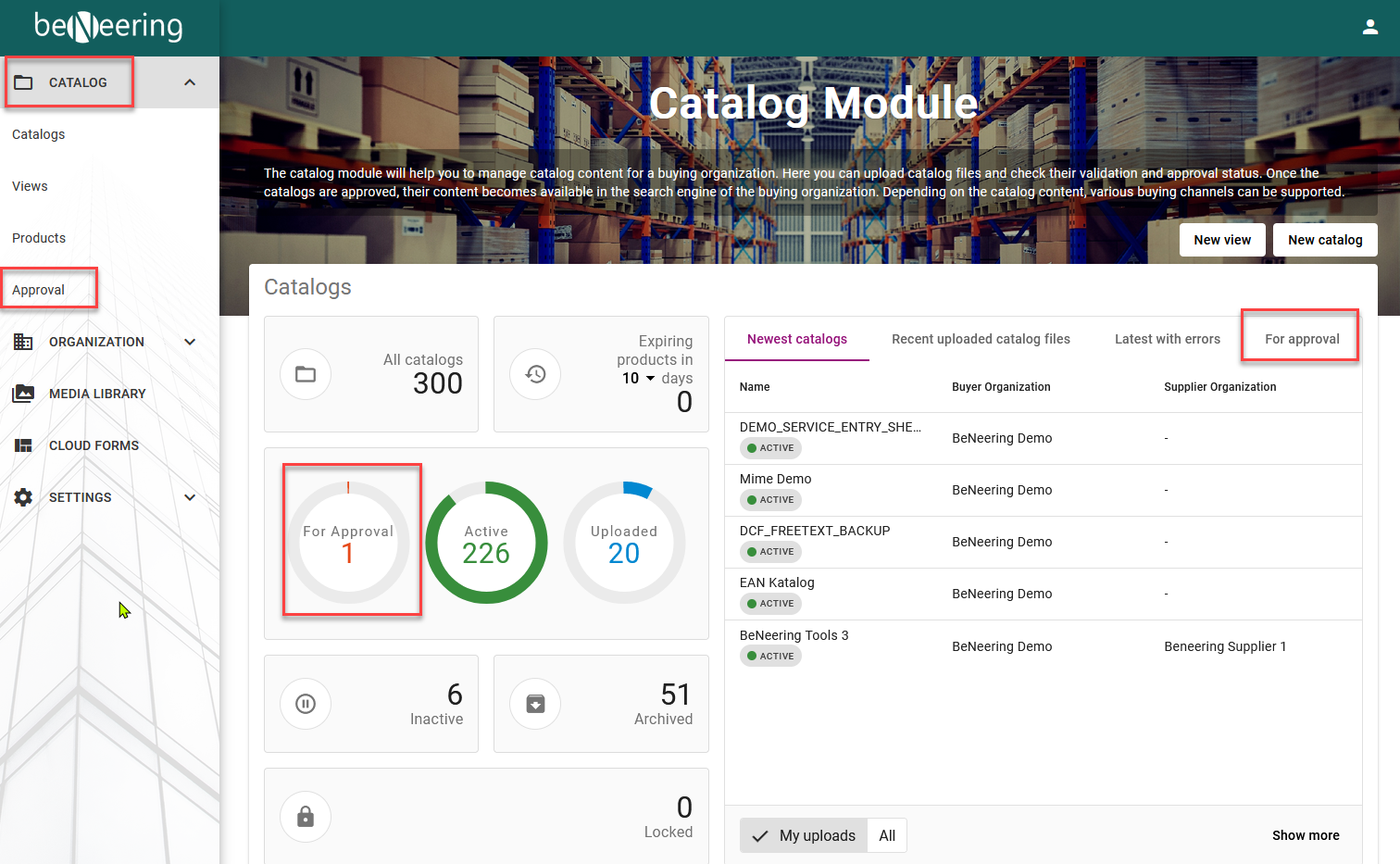Click the Media Library image icon
The height and width of the screenshot is (864, 1400).
coord(23,394)
